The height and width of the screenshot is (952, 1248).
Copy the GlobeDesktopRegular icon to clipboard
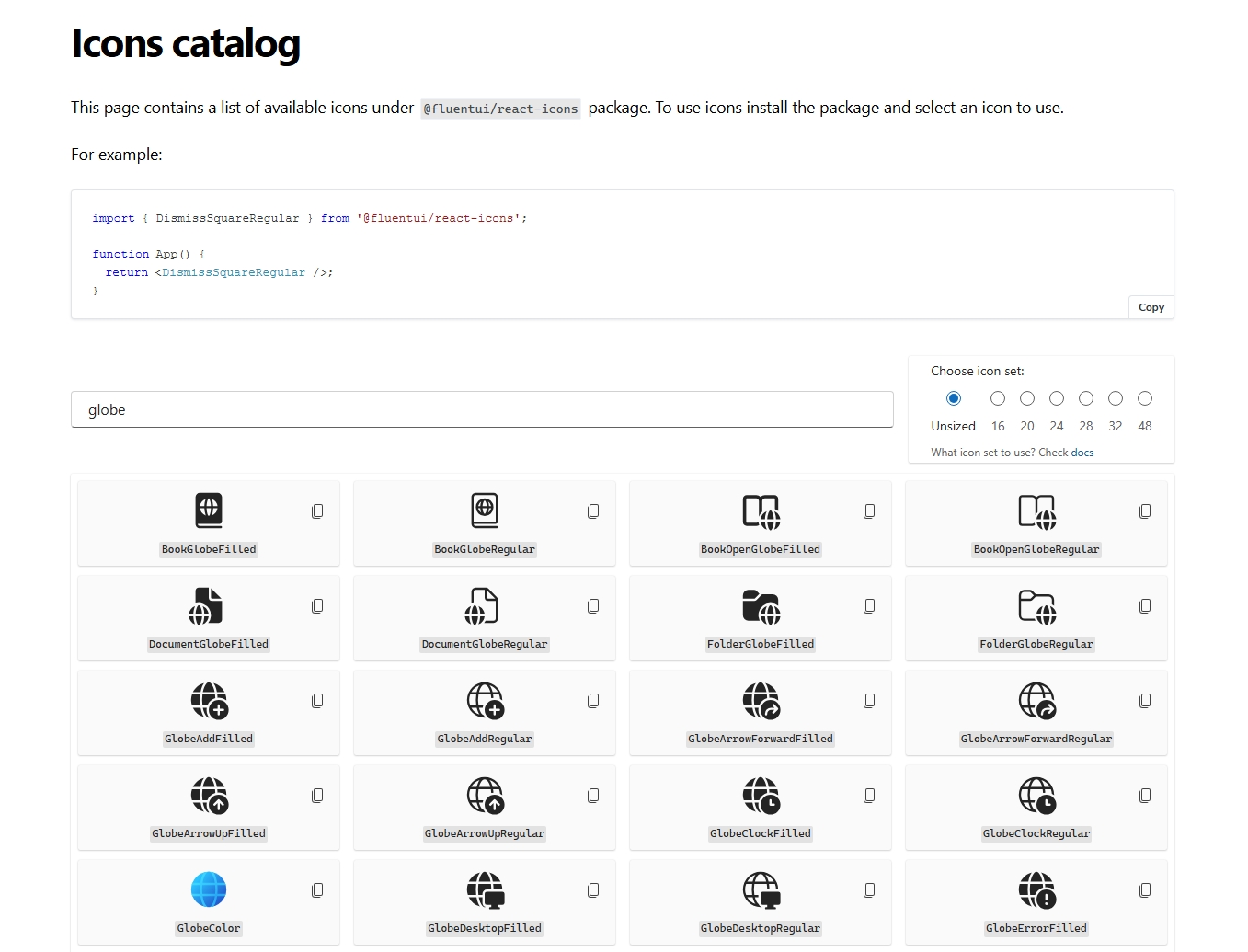[x=868, y=890]
